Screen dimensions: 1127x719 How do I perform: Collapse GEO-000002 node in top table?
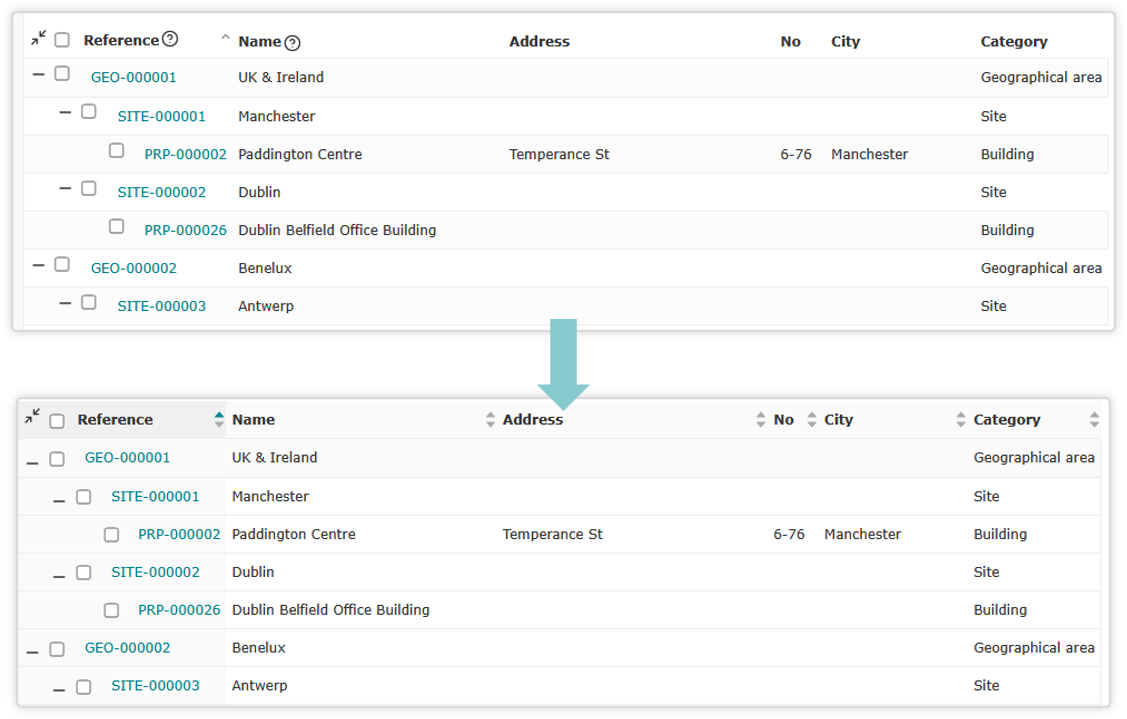pos(39,265)
